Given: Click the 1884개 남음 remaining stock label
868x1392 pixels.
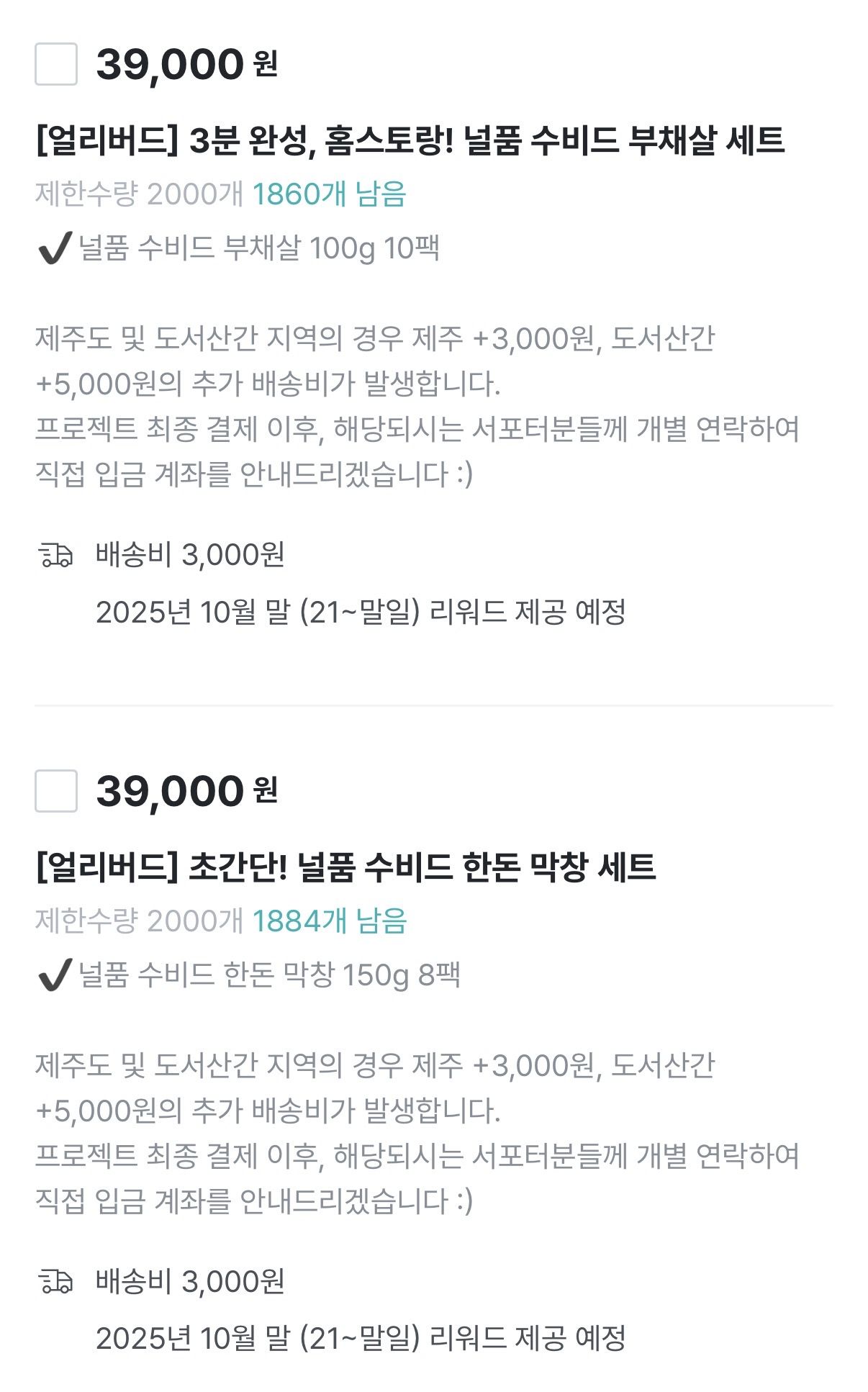Looking at the screenshot, I should 329,921.
